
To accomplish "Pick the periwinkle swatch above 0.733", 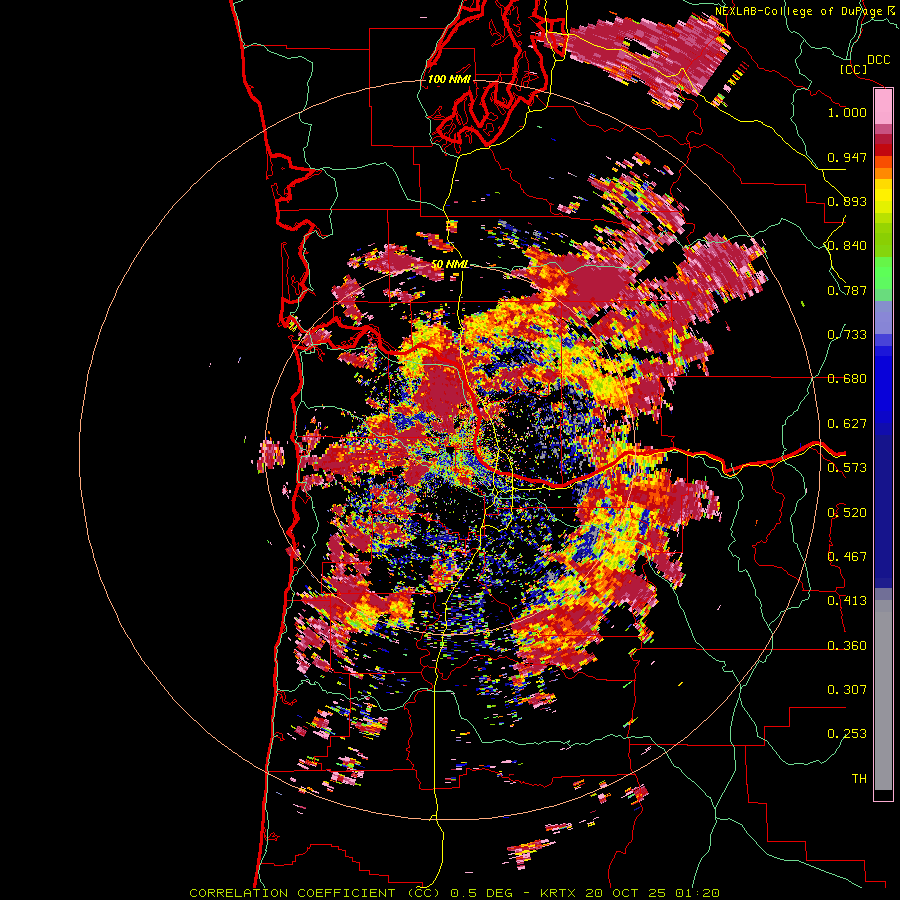I will coord(883,317).
